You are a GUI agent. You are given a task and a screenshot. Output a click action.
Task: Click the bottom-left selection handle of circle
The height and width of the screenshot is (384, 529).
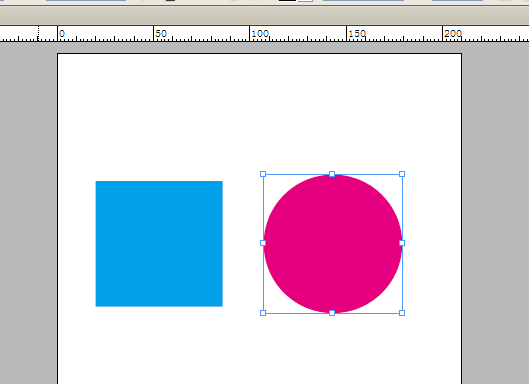[x=263, y=313]
